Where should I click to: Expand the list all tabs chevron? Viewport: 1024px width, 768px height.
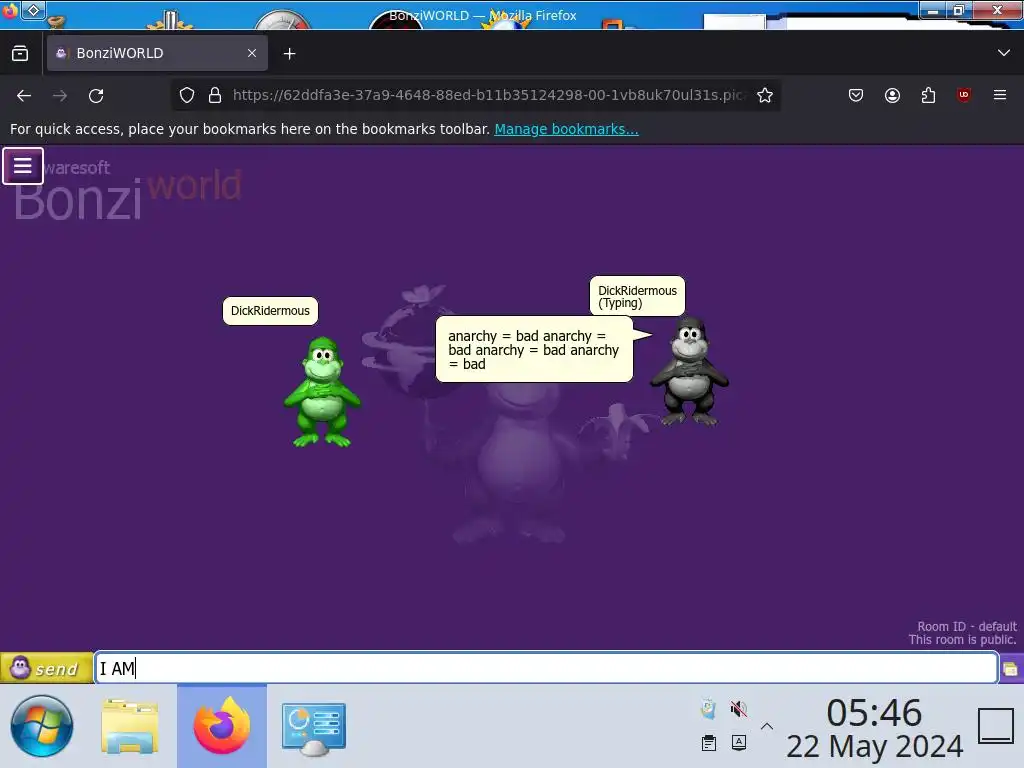(1004, 53)
